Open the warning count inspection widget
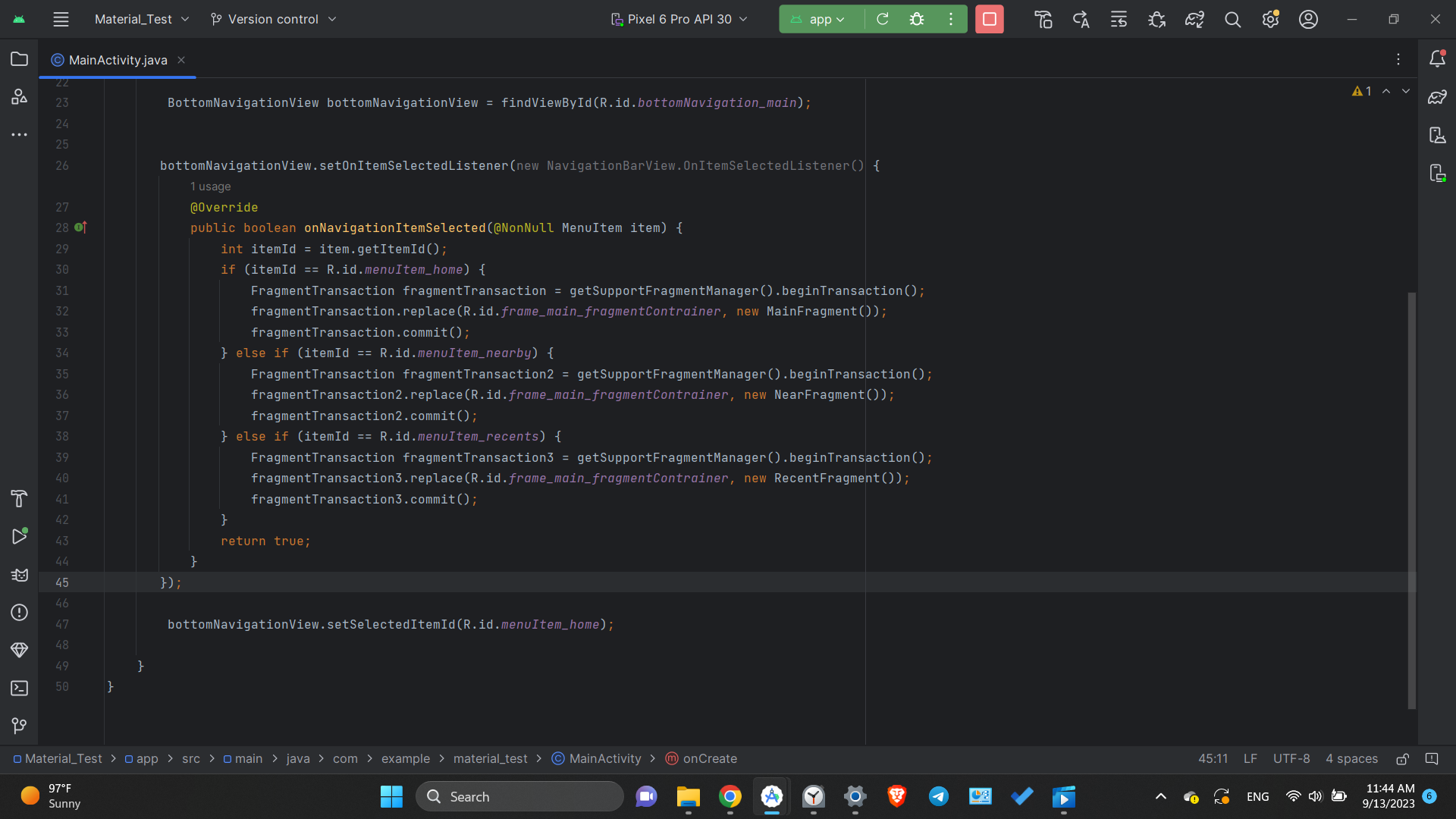This screenshot has height=819, width=1456. pos(1362,91)
